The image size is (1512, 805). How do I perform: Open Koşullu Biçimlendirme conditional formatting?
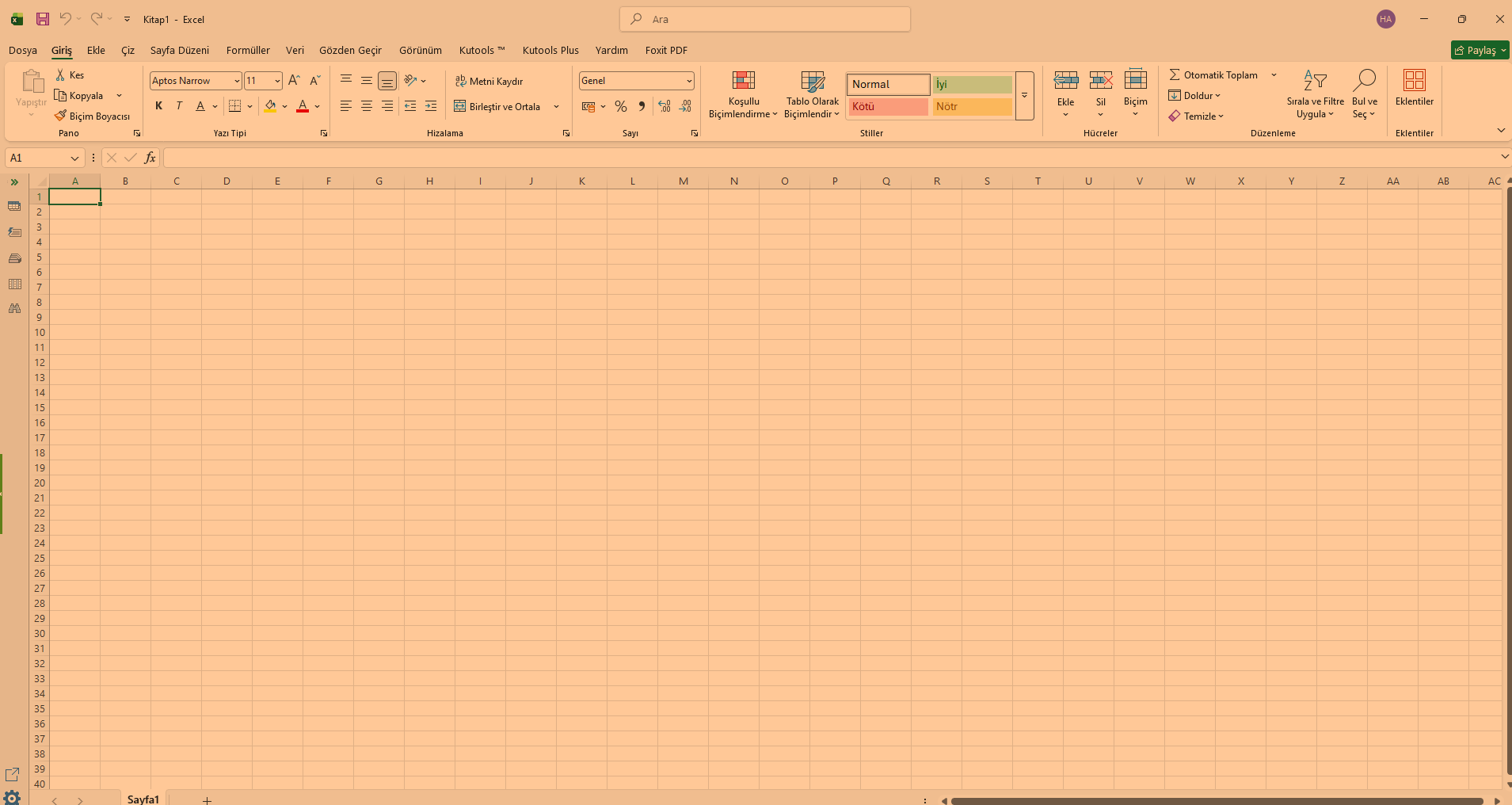tap(744, 94)
